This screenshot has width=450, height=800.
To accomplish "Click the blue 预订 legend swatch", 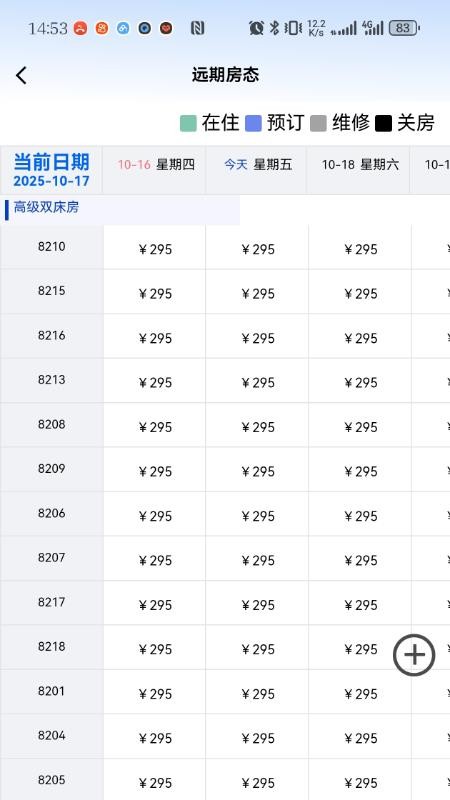I will point(254,123).
